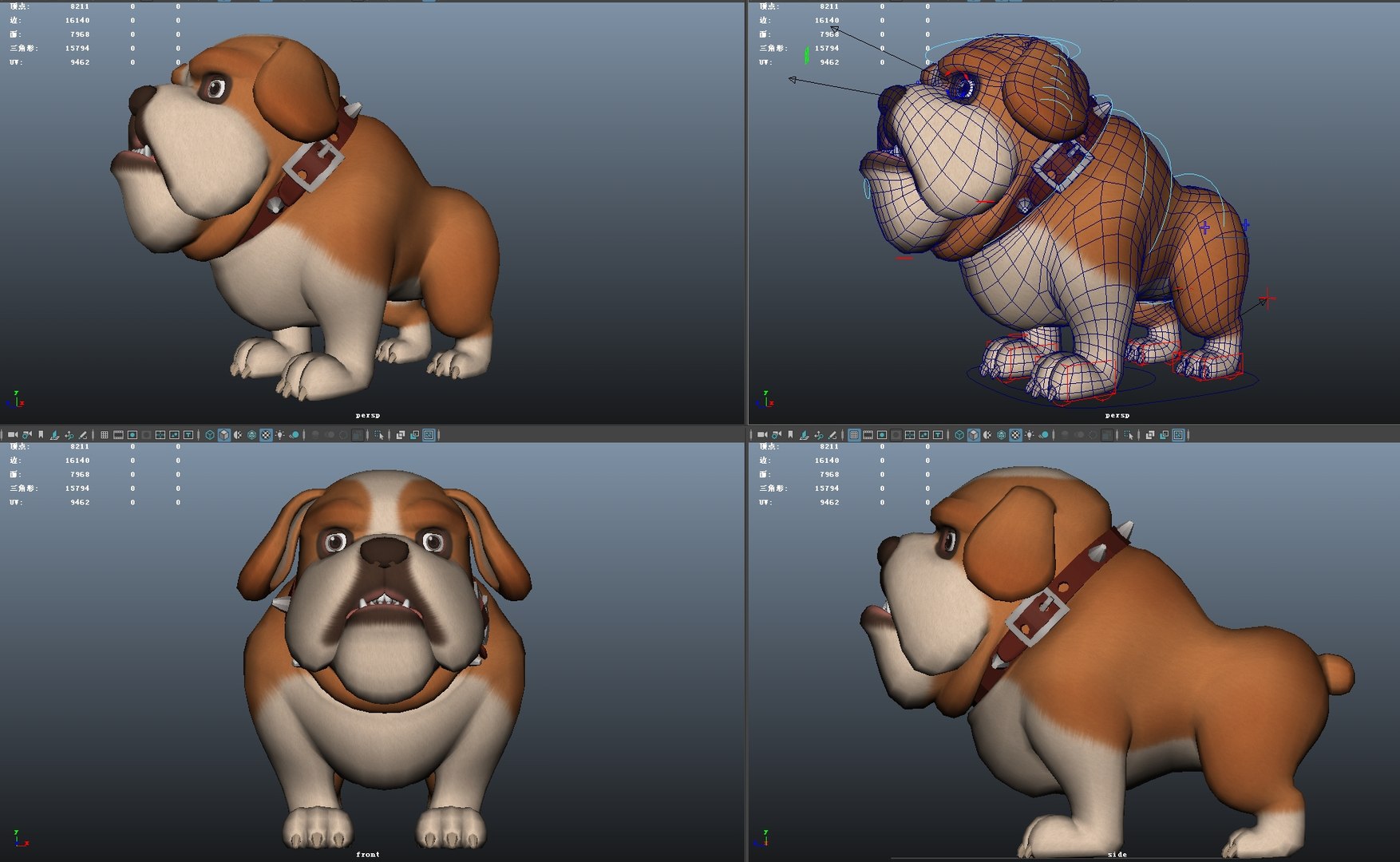Click X-Ray icon in side panel toolbar
The width and height of the screenshot is (1400, 862).
click(1150, 435)
